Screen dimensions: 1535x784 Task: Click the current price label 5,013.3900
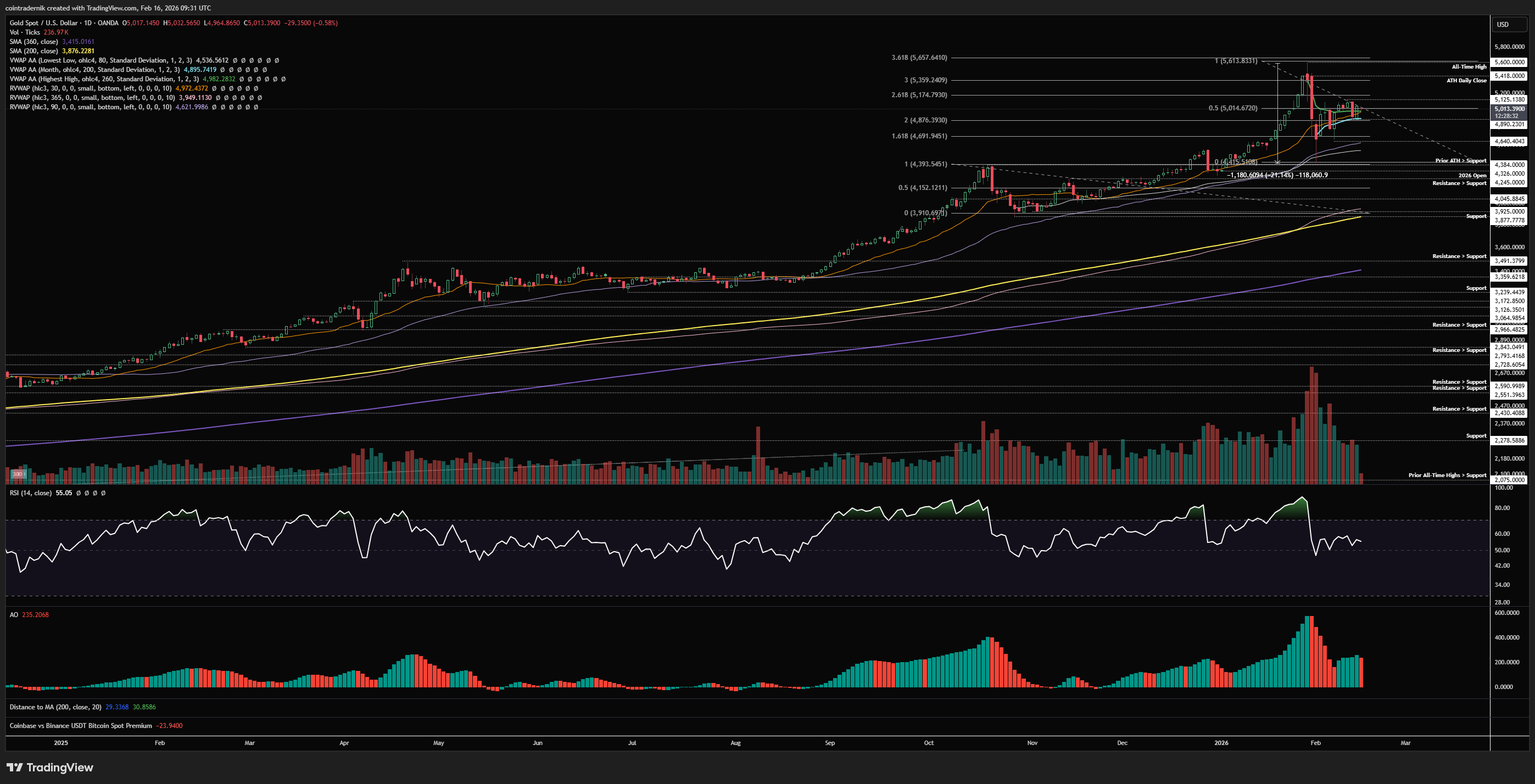[x=1509, y=109]
